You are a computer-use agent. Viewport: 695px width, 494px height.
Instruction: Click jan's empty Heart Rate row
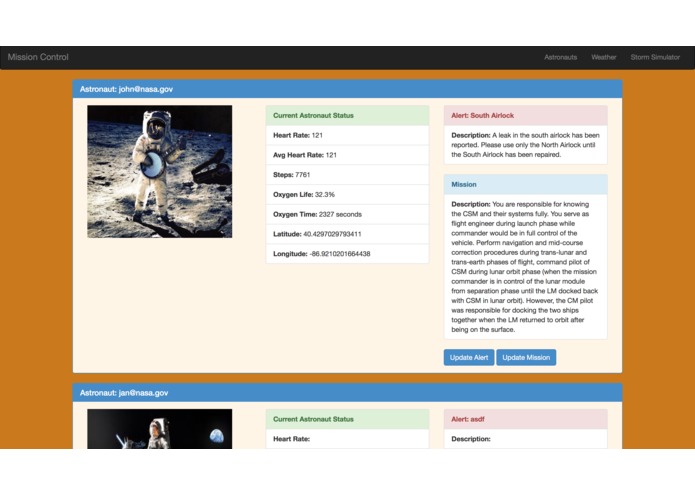[x=348, y=439]
